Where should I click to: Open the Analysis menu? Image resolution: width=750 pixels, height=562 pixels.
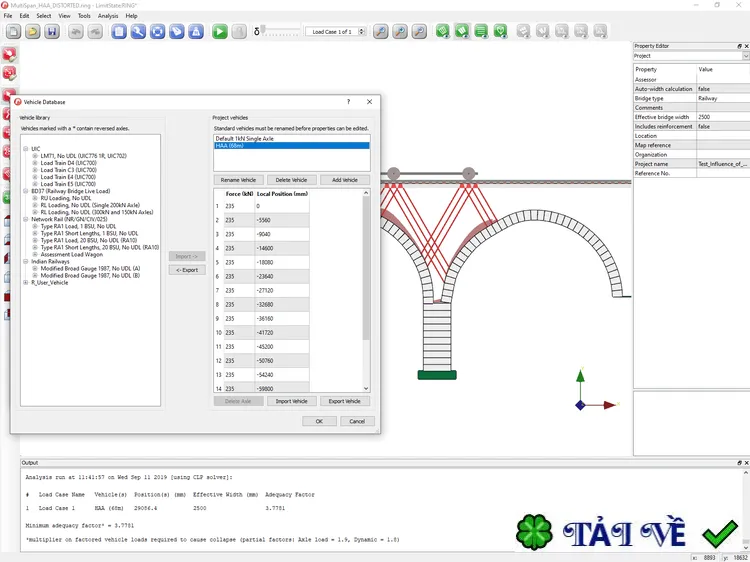click(108, 16)
